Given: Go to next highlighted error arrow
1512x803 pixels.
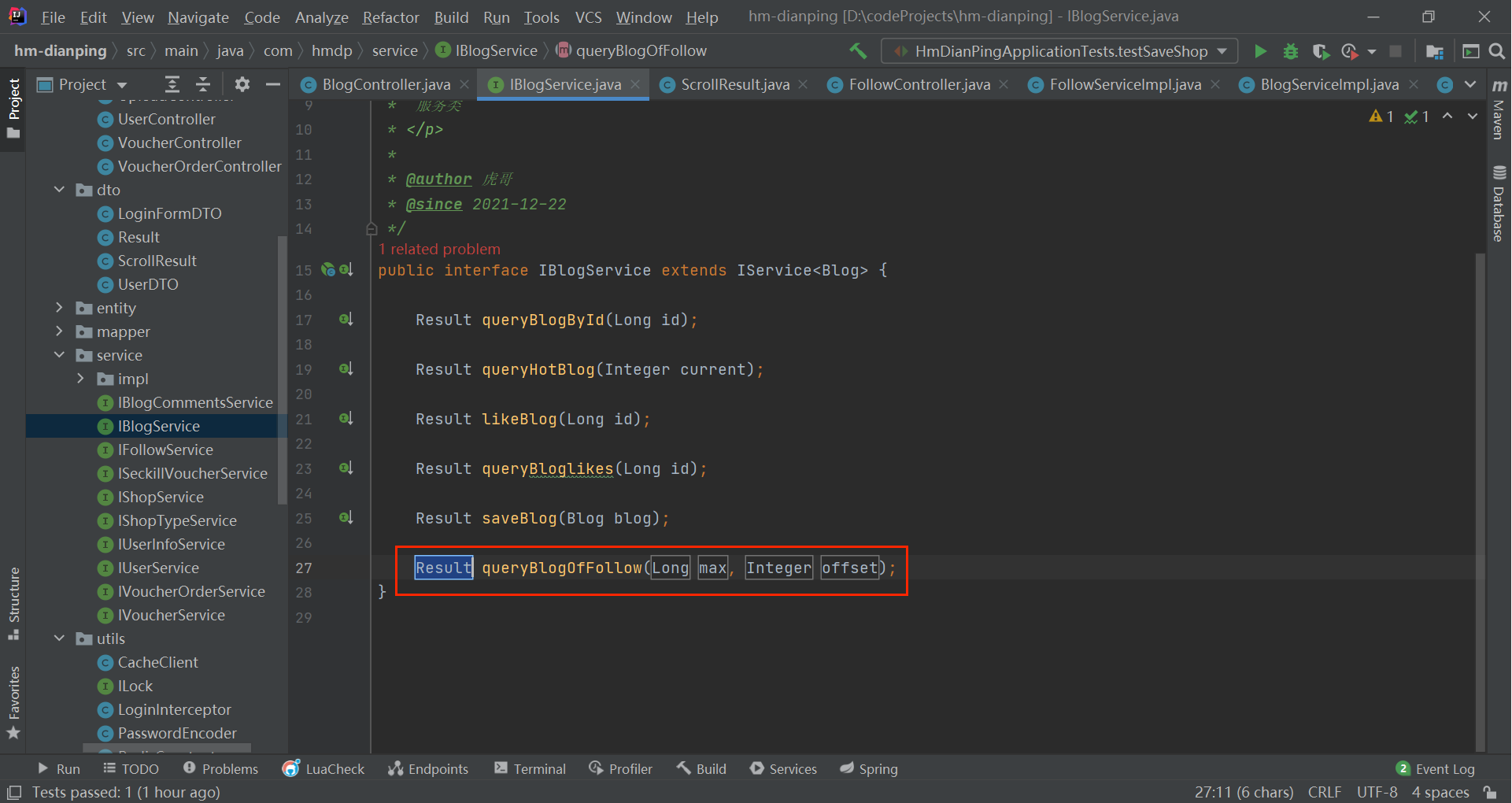Looking at the screenshot, I should point(1473,117).
